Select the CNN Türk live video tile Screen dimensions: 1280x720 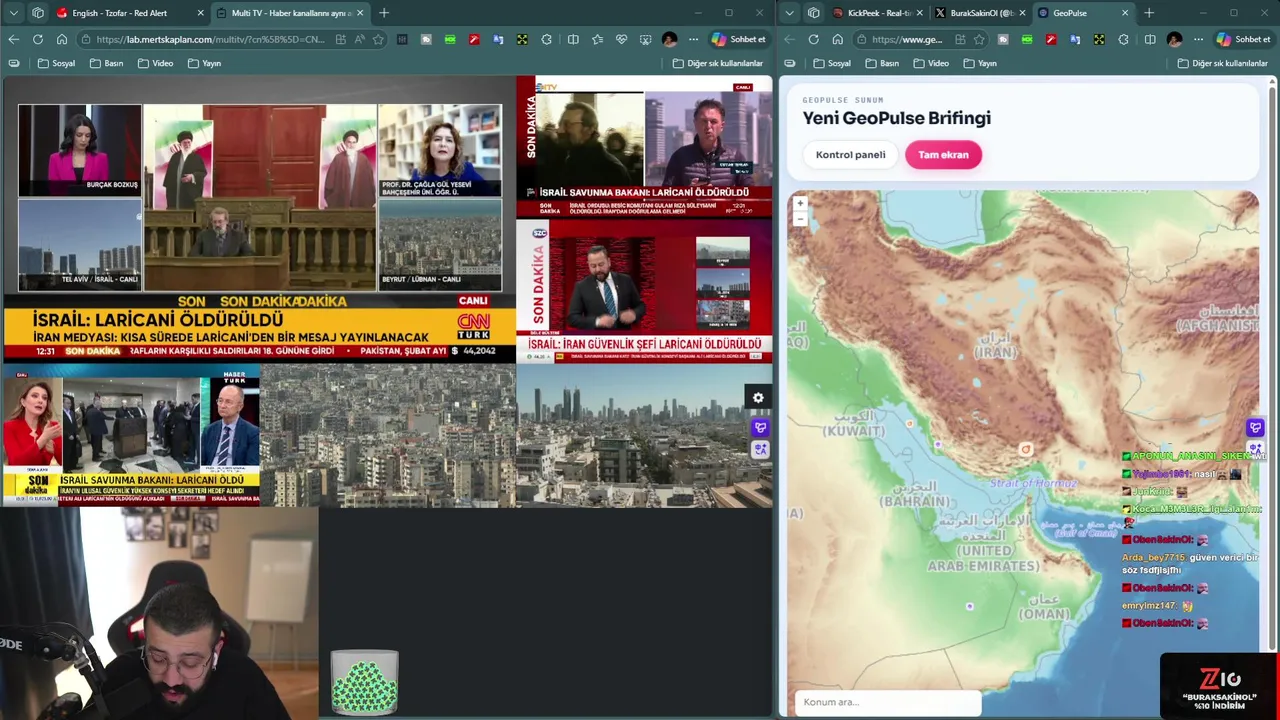pos(258,220)
